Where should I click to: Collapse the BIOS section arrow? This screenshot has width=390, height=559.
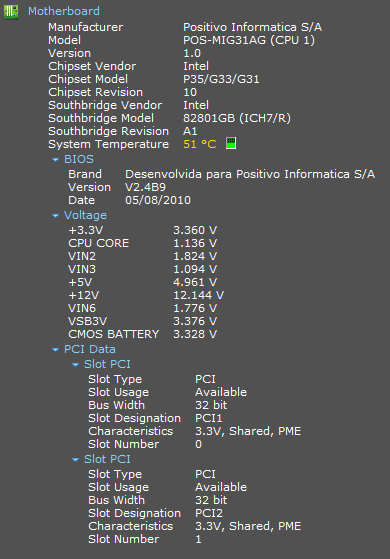pos(55,160)
